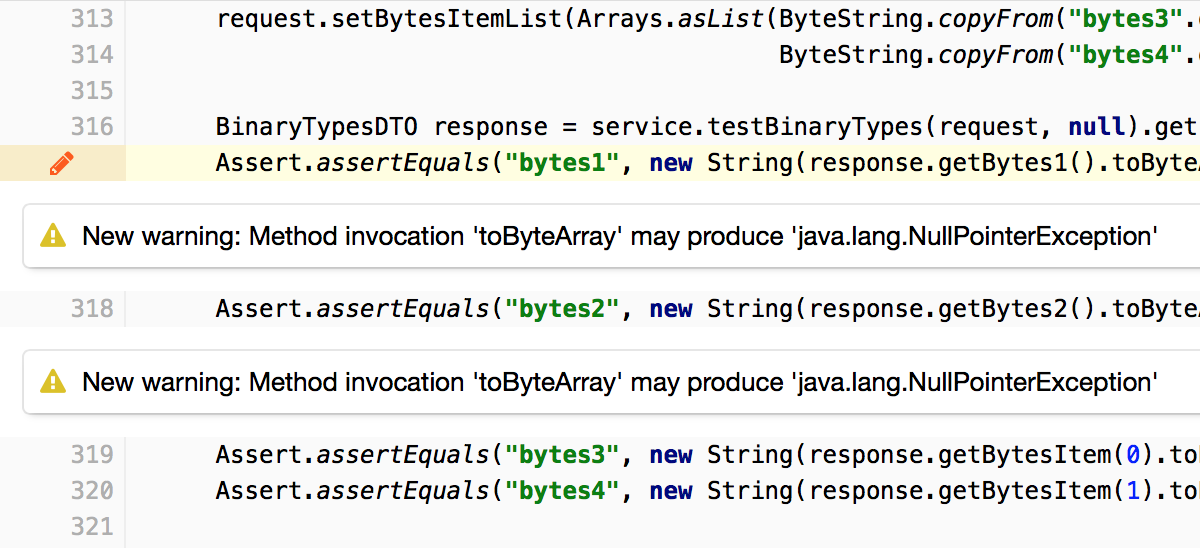Click line number 316 in the gutter

tap(92, 127)
